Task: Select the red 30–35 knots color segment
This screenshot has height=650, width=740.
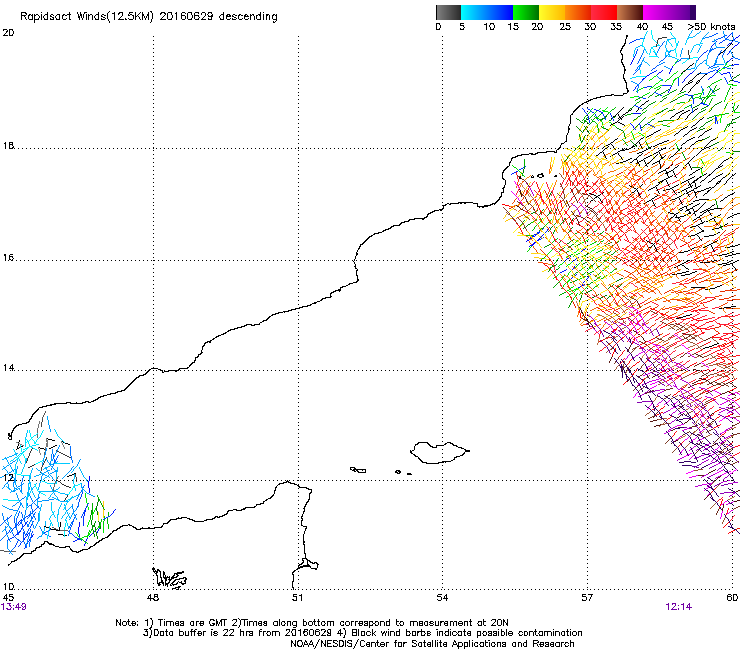Action: [604, 12]
